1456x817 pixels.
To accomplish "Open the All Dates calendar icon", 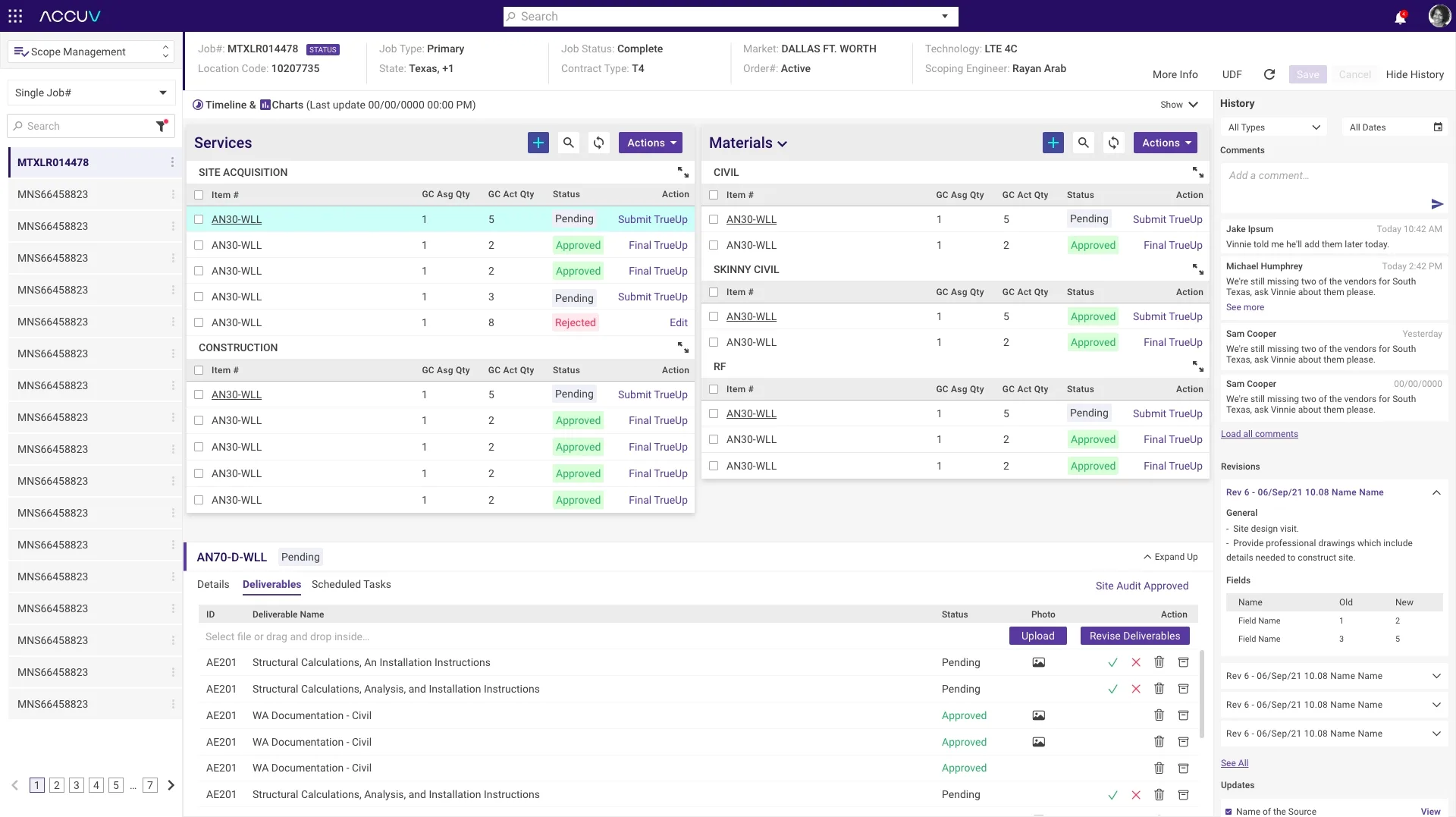I will coord(1438,127).
